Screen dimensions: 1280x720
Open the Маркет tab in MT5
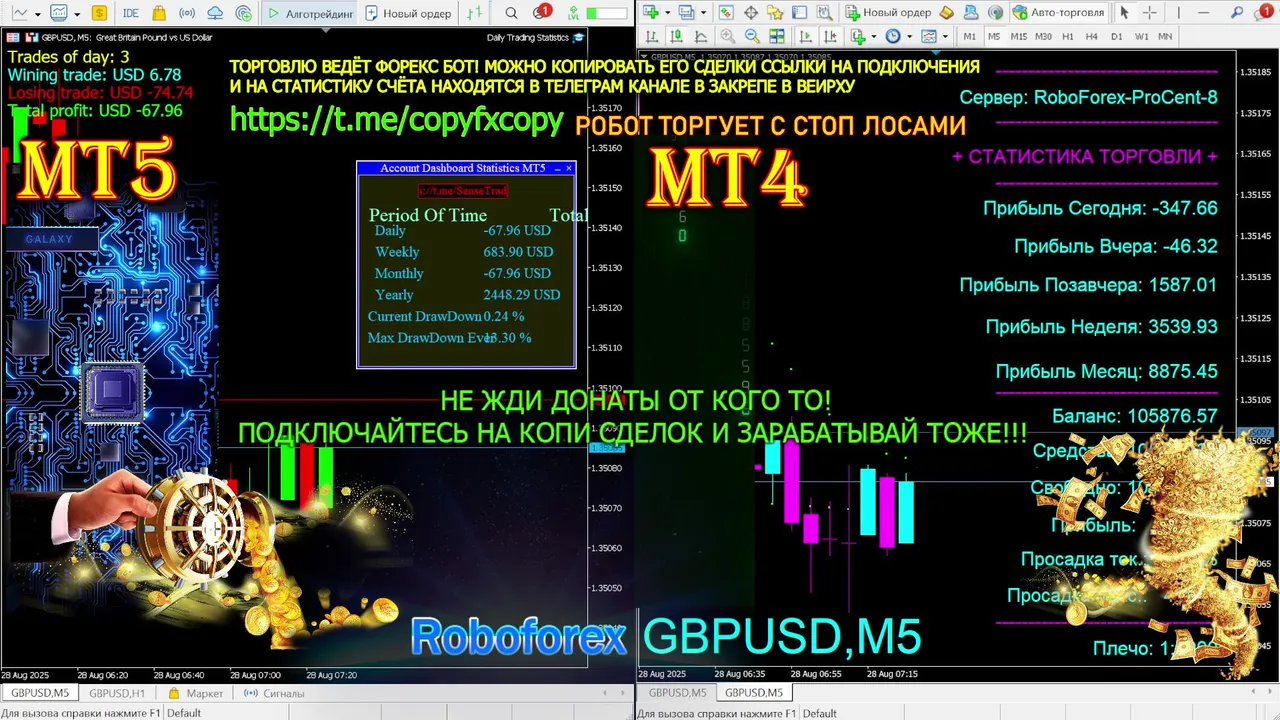(x=196, y=693)
